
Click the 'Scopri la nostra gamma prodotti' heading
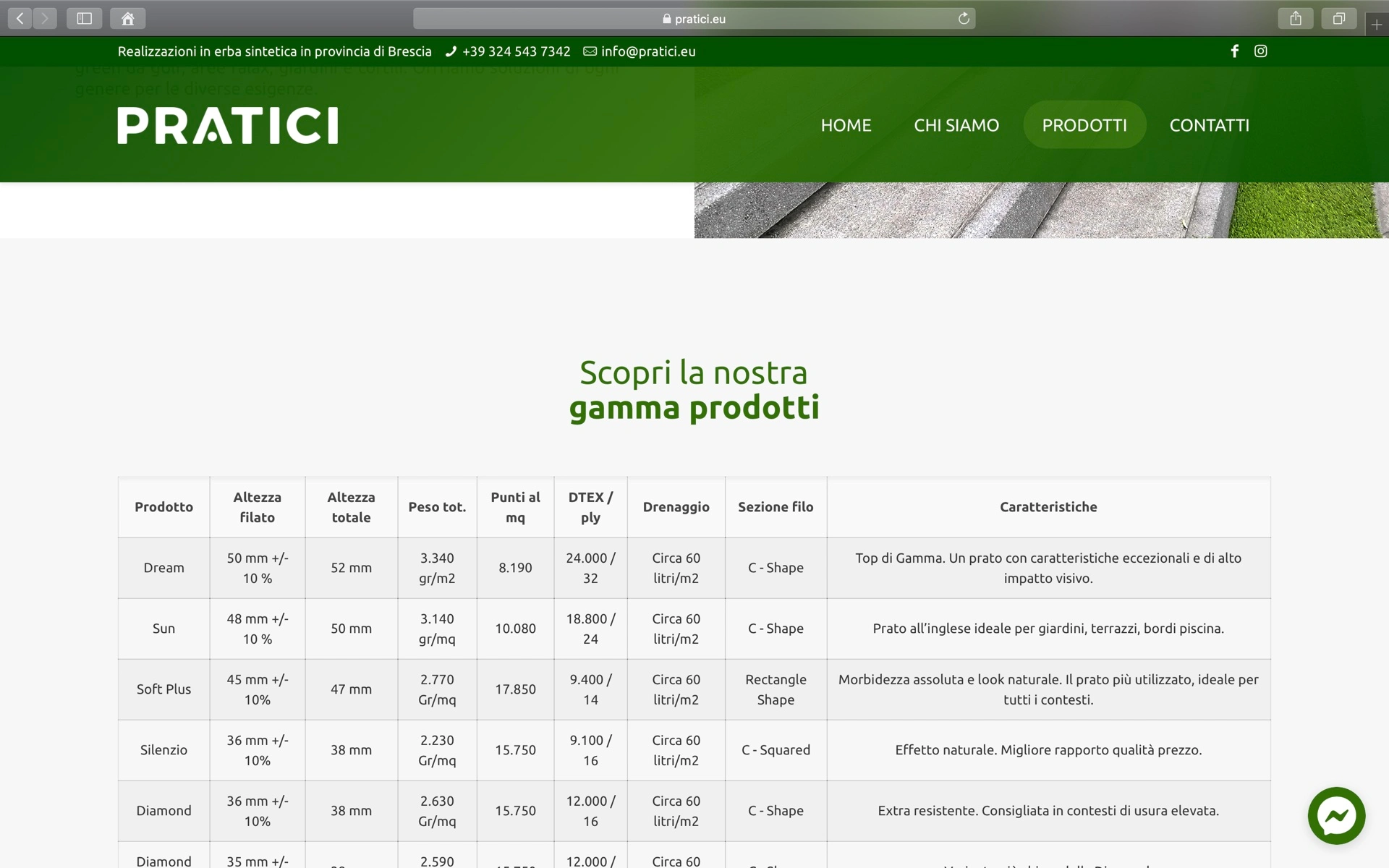[x=694, y=390]
